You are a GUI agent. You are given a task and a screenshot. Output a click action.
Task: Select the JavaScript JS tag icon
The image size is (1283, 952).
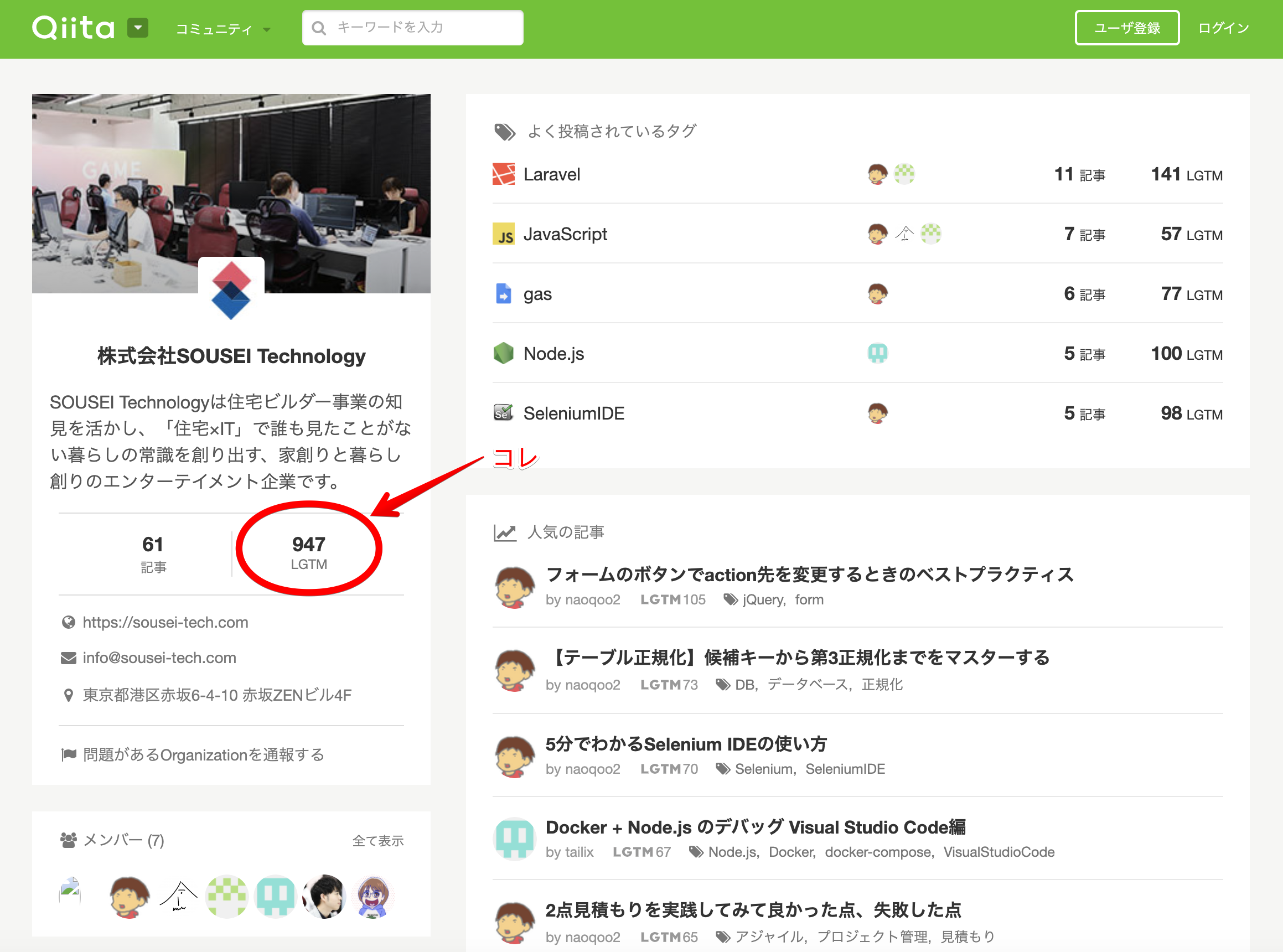coord(504,234)
